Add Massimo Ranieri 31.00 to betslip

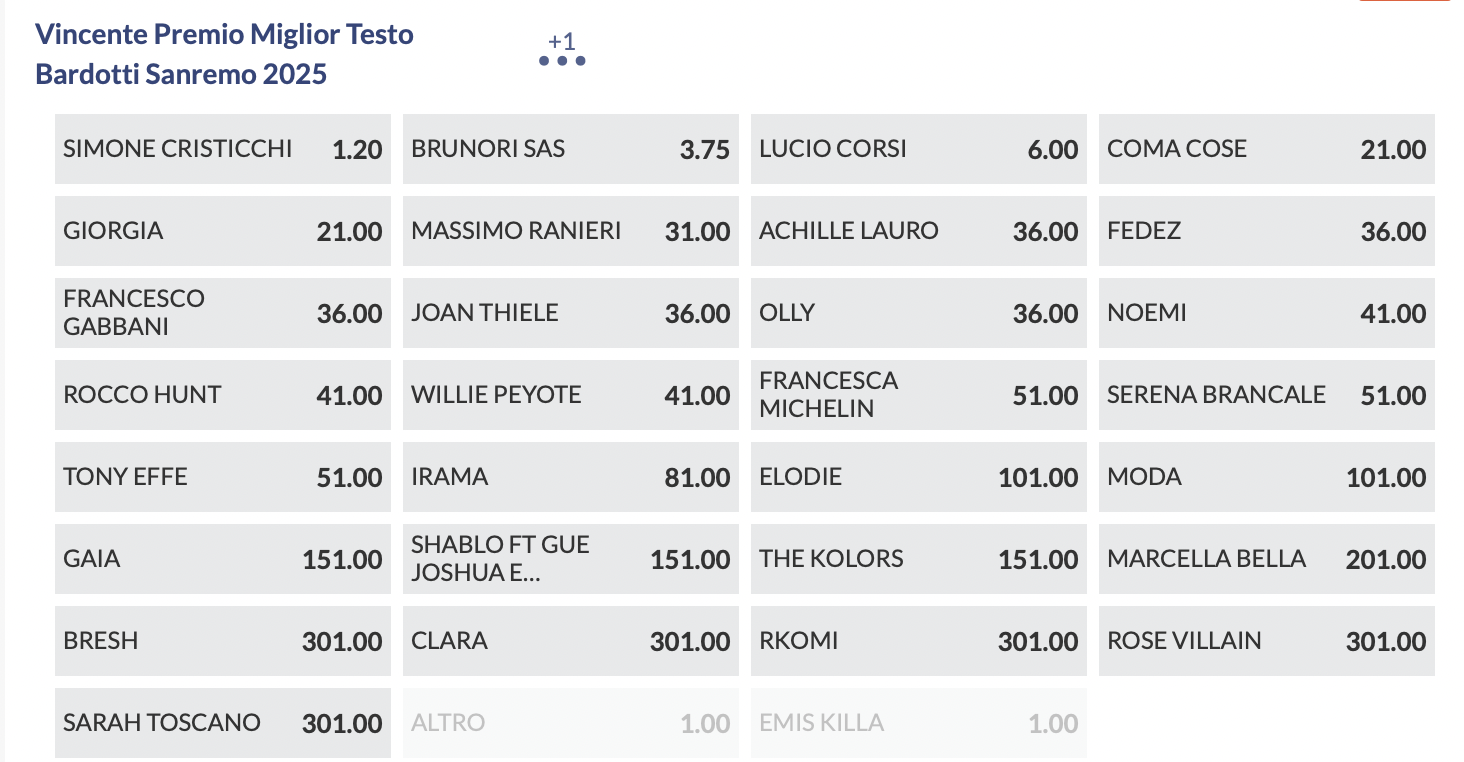tap(570, 231)
